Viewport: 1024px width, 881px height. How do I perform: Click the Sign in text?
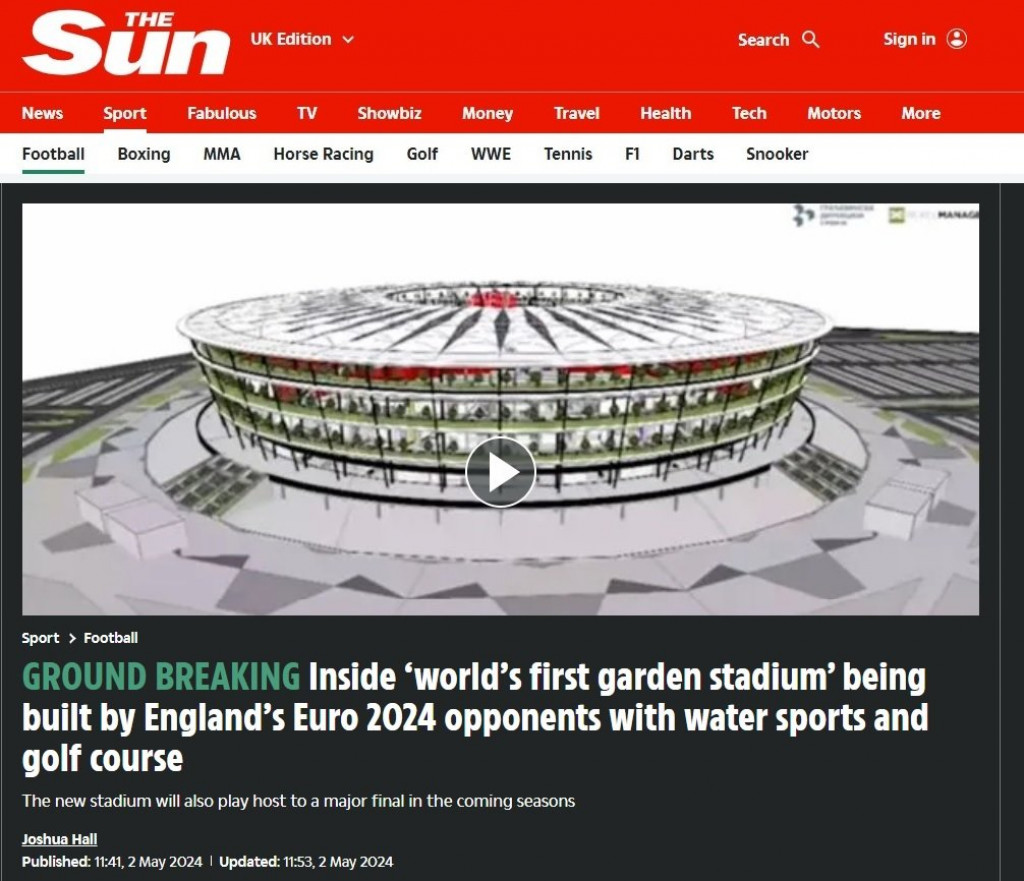click(x=909, y=39)
